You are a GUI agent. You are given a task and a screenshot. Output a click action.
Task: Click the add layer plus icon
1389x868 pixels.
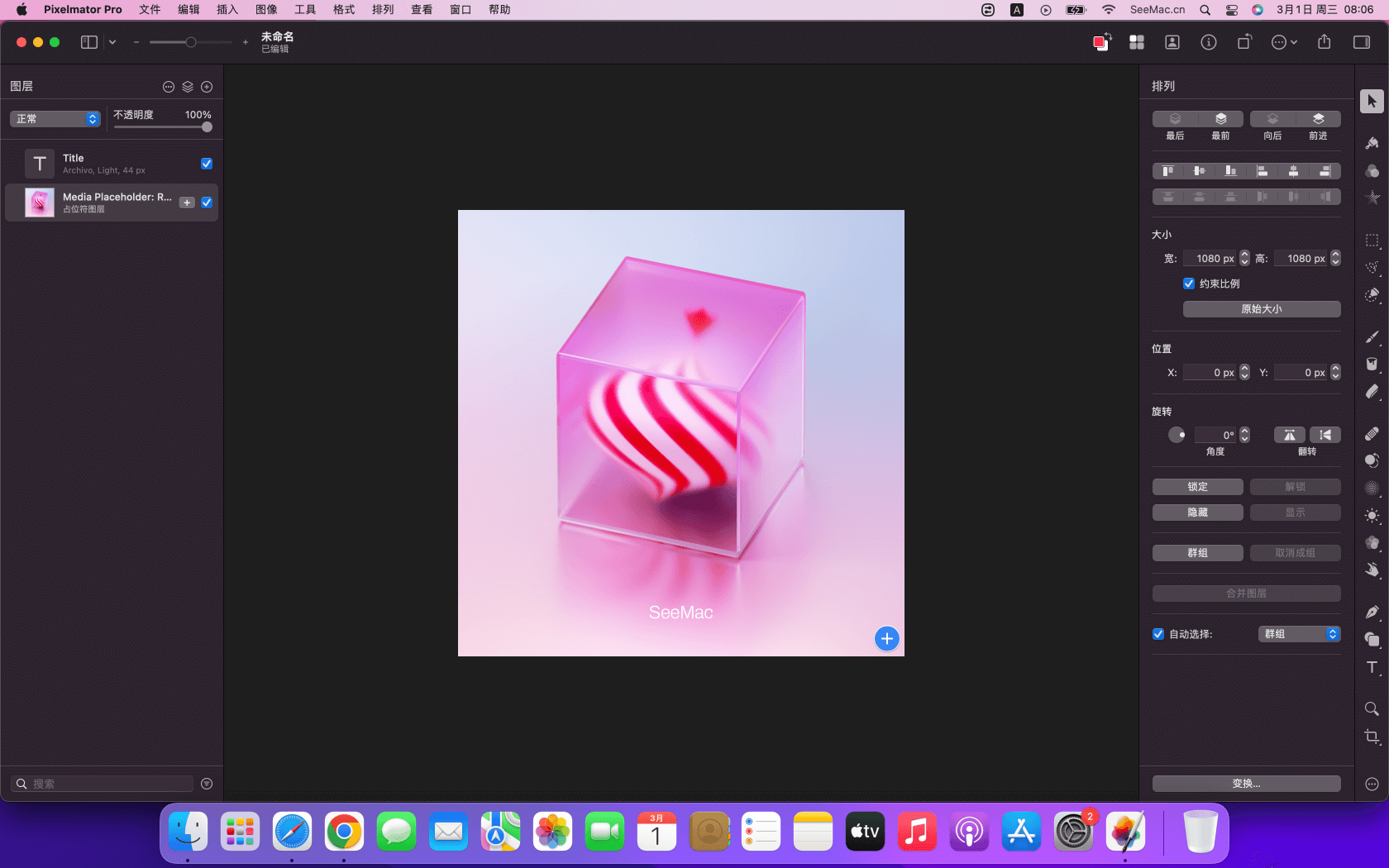(x=207, y=87)
